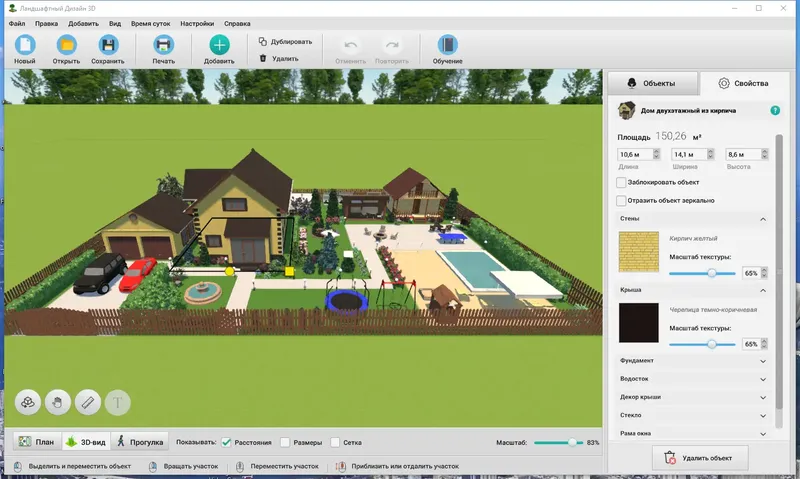The height and width of the screenshot is (479, 800).
Task: Click the dark brown roof texture swatch
Action: pyautogui.click(x=639, y=322)
